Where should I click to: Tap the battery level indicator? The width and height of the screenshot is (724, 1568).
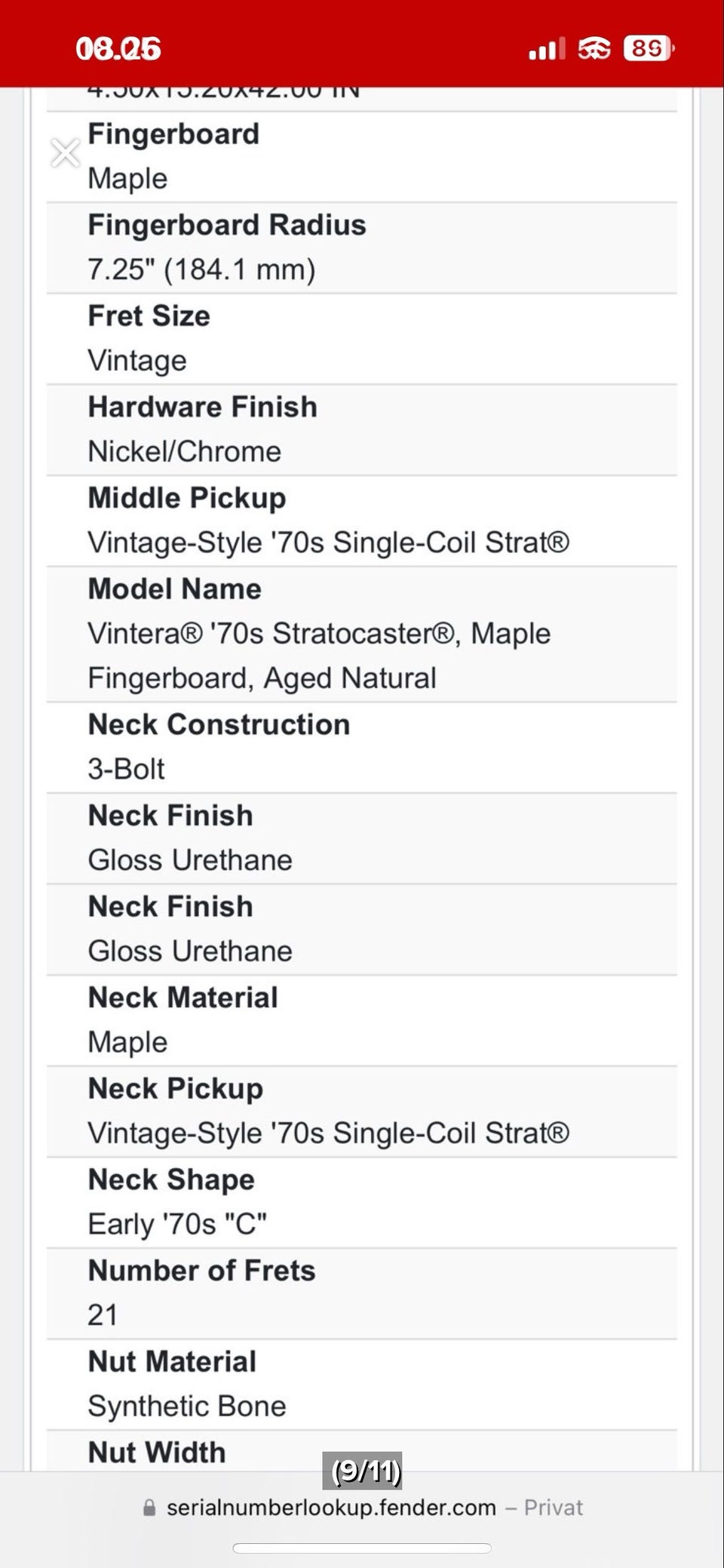[649, 49]
